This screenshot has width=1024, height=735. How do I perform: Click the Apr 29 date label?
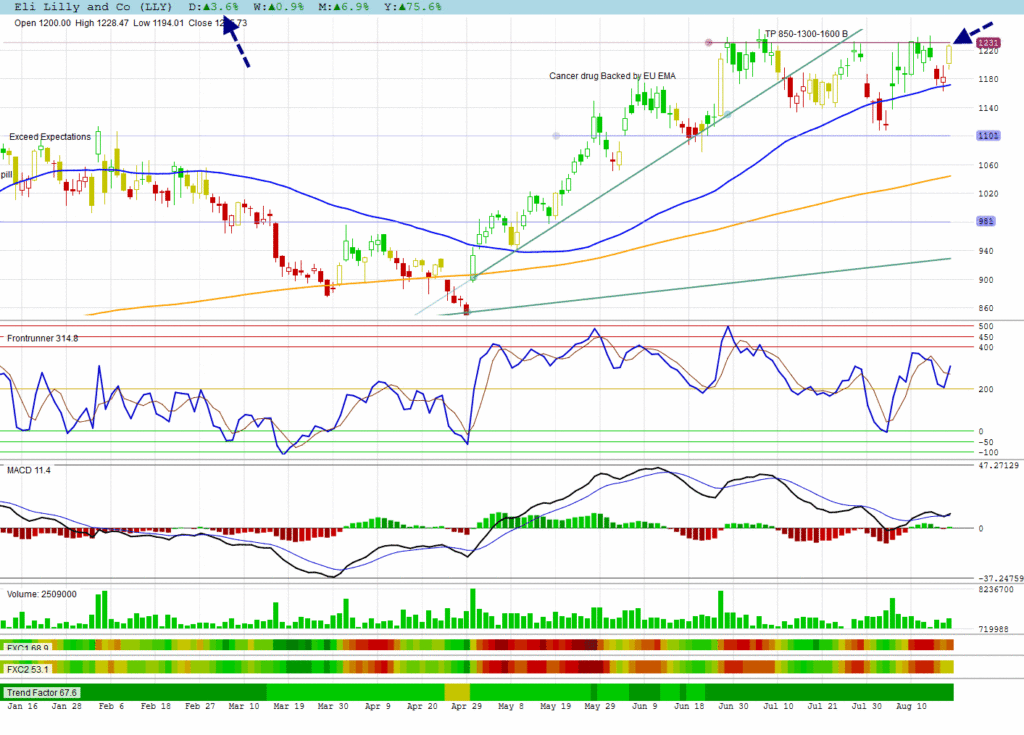(466, 706)
